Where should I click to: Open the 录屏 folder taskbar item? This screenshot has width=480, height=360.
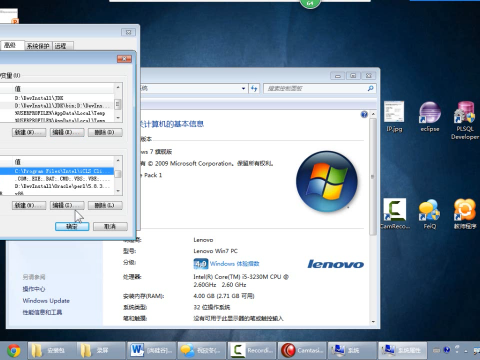tap(101, 350)
